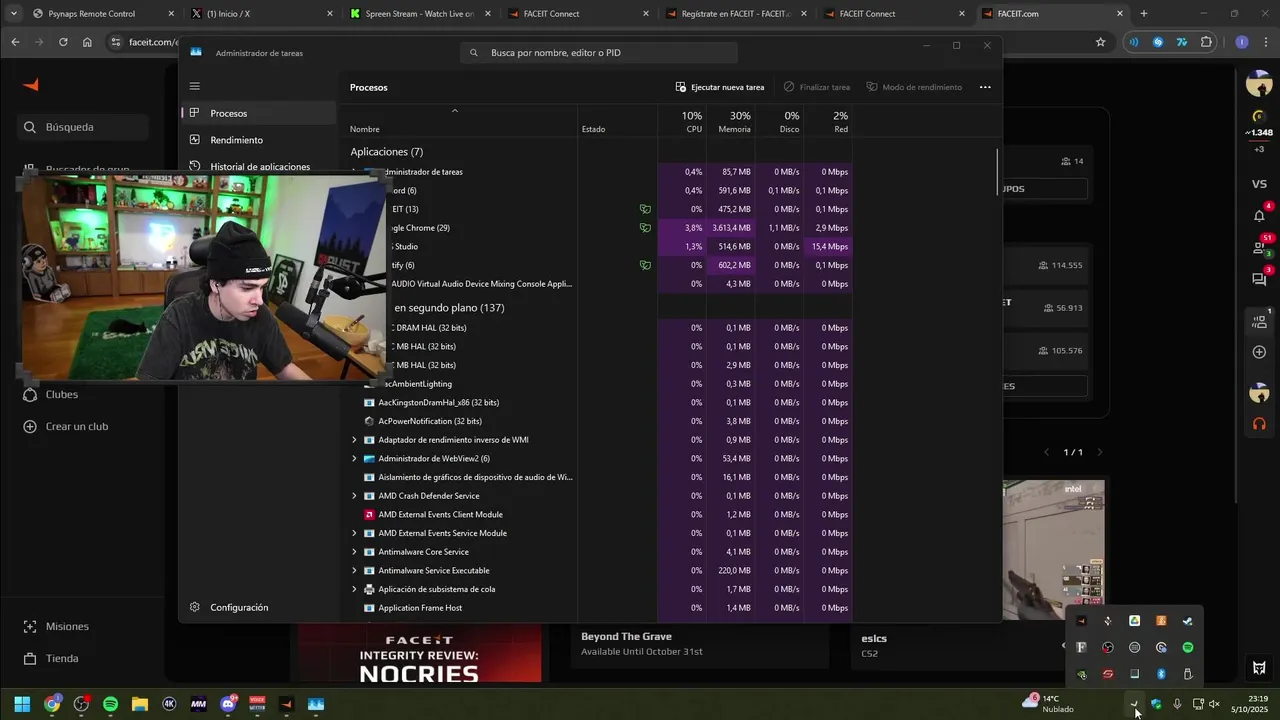Screen dimensions: 1280x720
Task: Open File Explorer from taskbar
Action: (139, 704)
